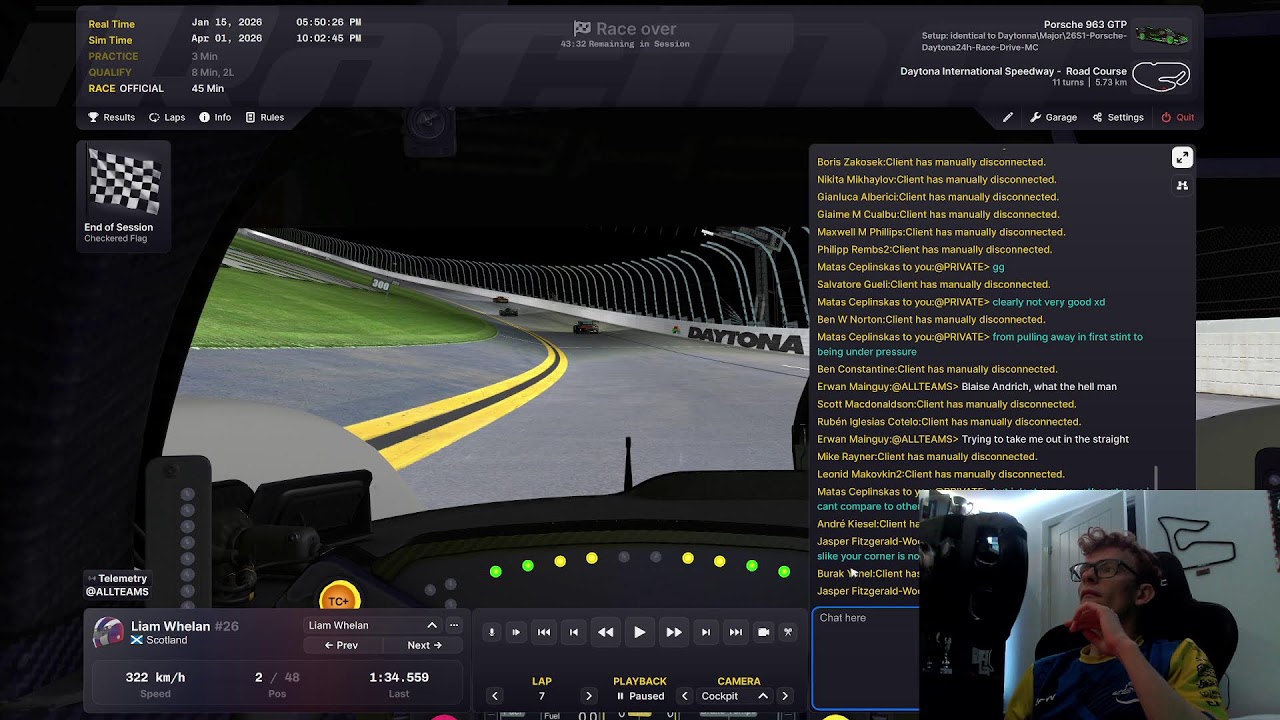The height and width of the screenshot is (720, 1280).
Task: Click the RACE OFFICIAL session label
Action: [x=126, y=88]
